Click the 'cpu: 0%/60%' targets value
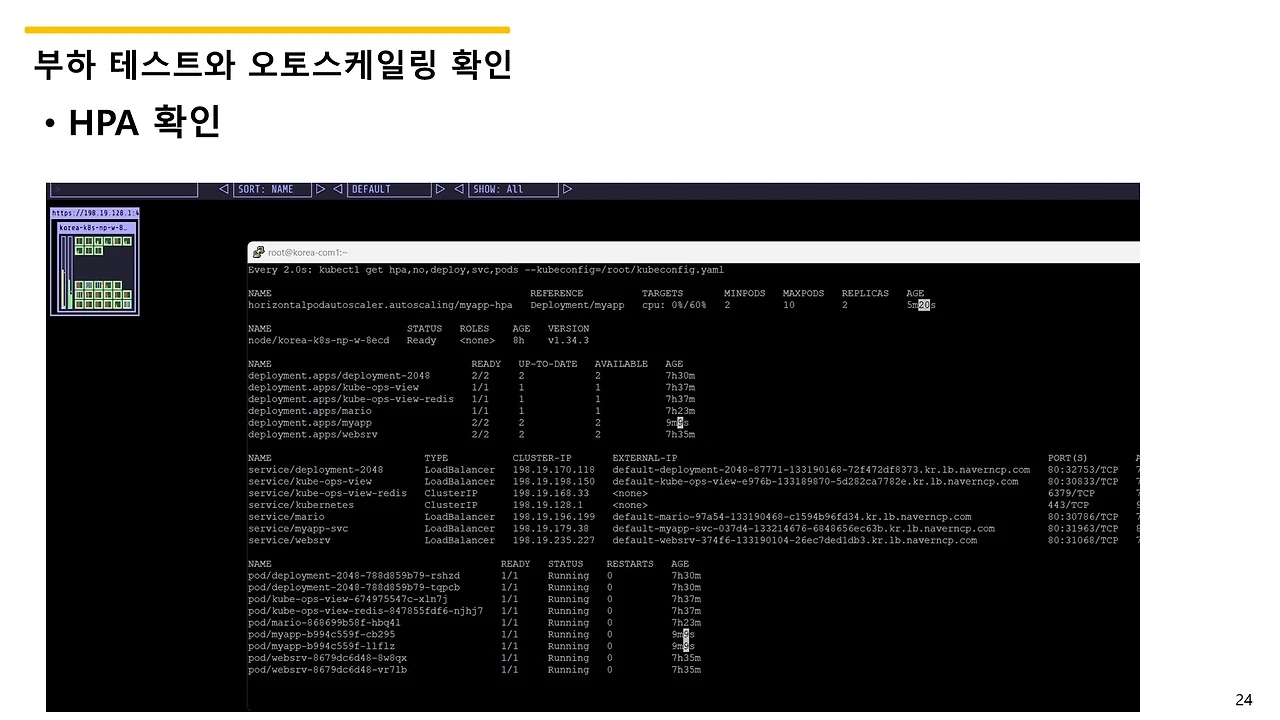The width and height of the screenshot is (1280, 720). (674, 305)
